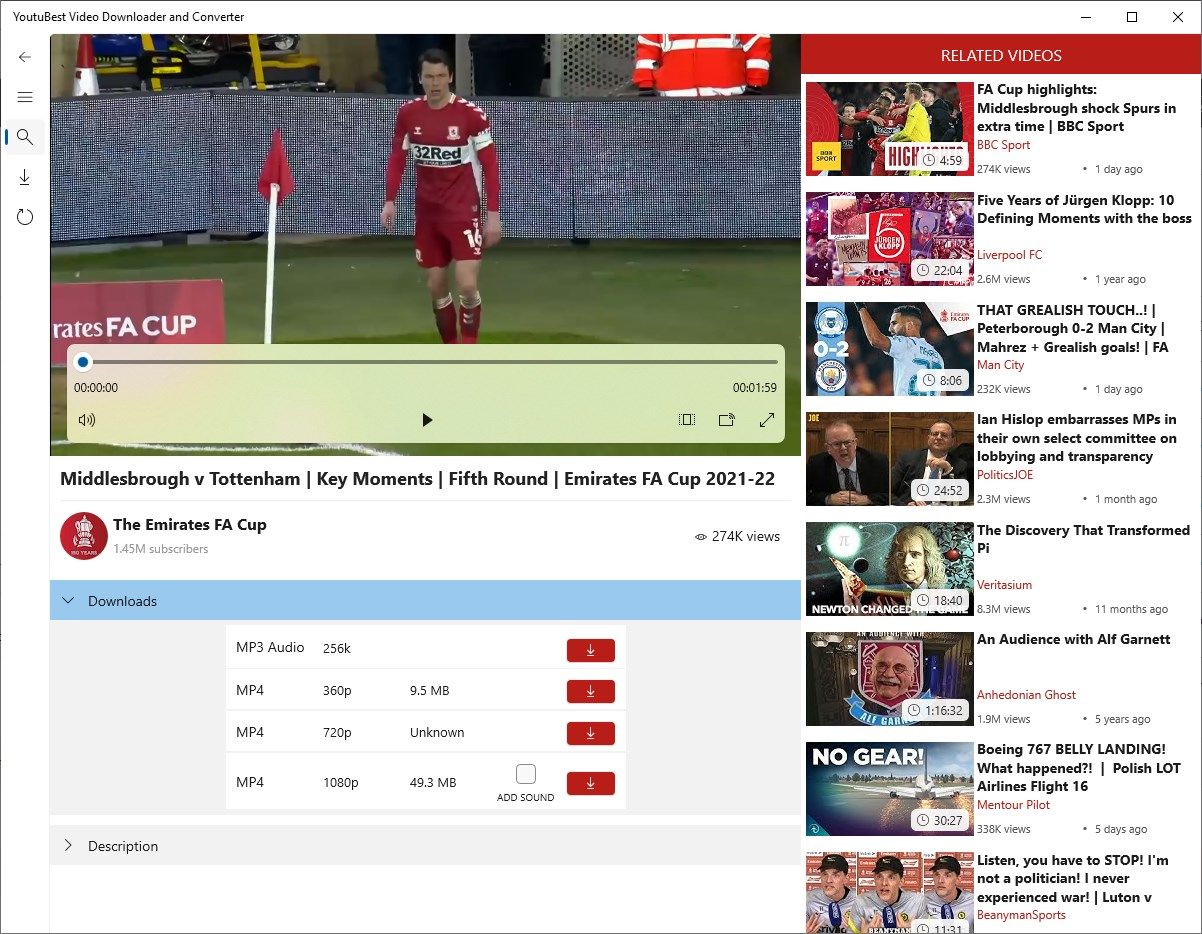Maximize the YoutuBest window
1202x934 pixels.
coord(1132,17)
